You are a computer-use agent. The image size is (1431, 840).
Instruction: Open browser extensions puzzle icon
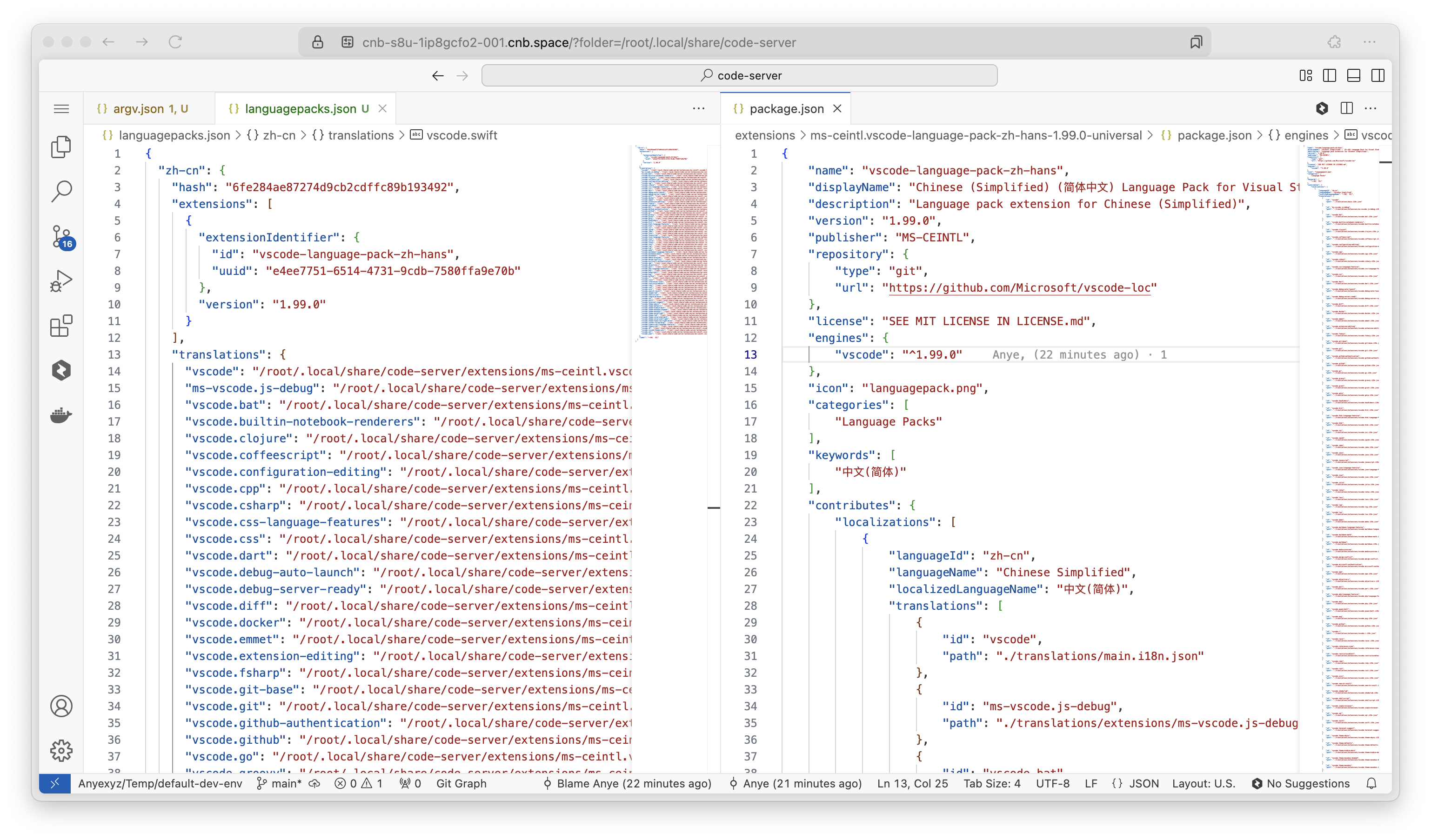(1334, 42)
